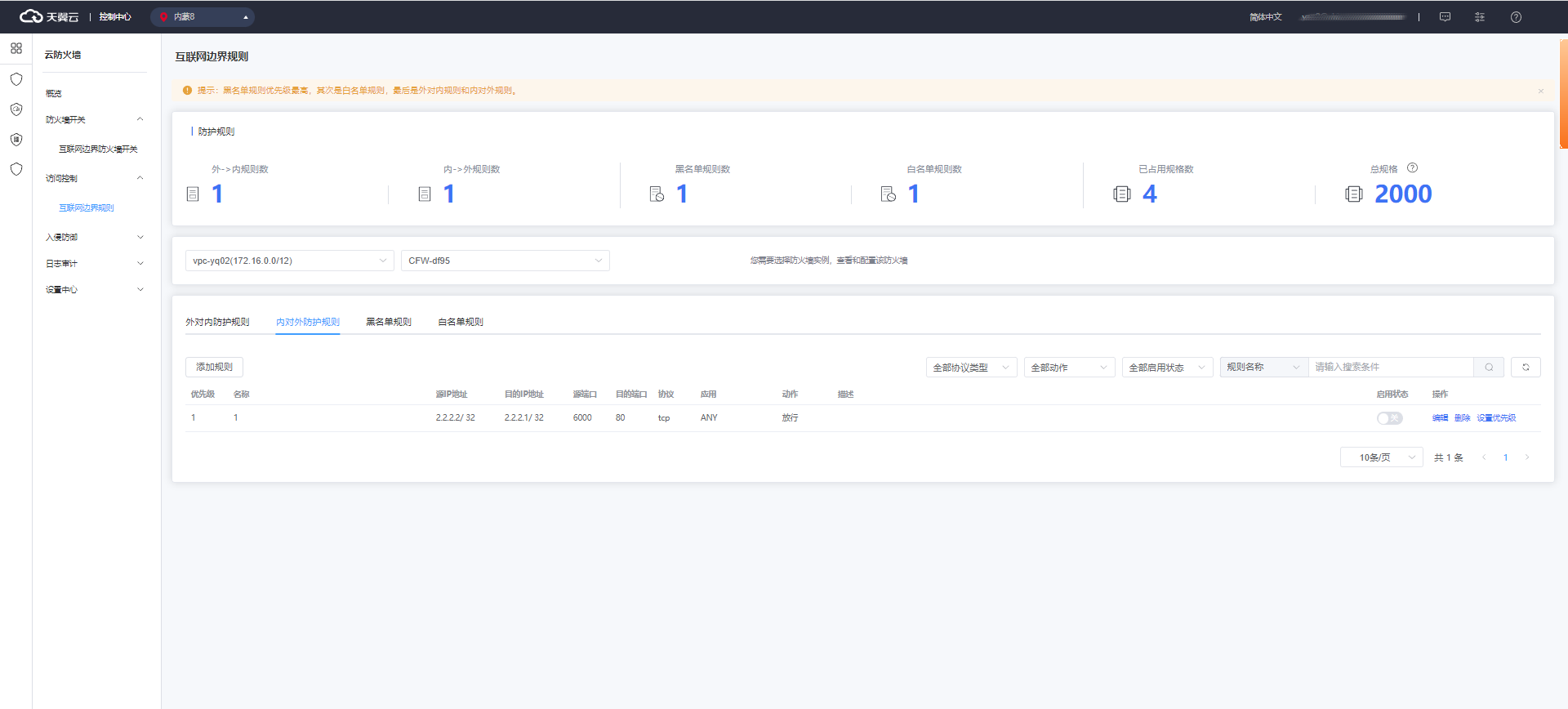Click the warning icon in the tip banner
Image resolution: width=1568 pixels, height=709 pixels.
[187, 91]
